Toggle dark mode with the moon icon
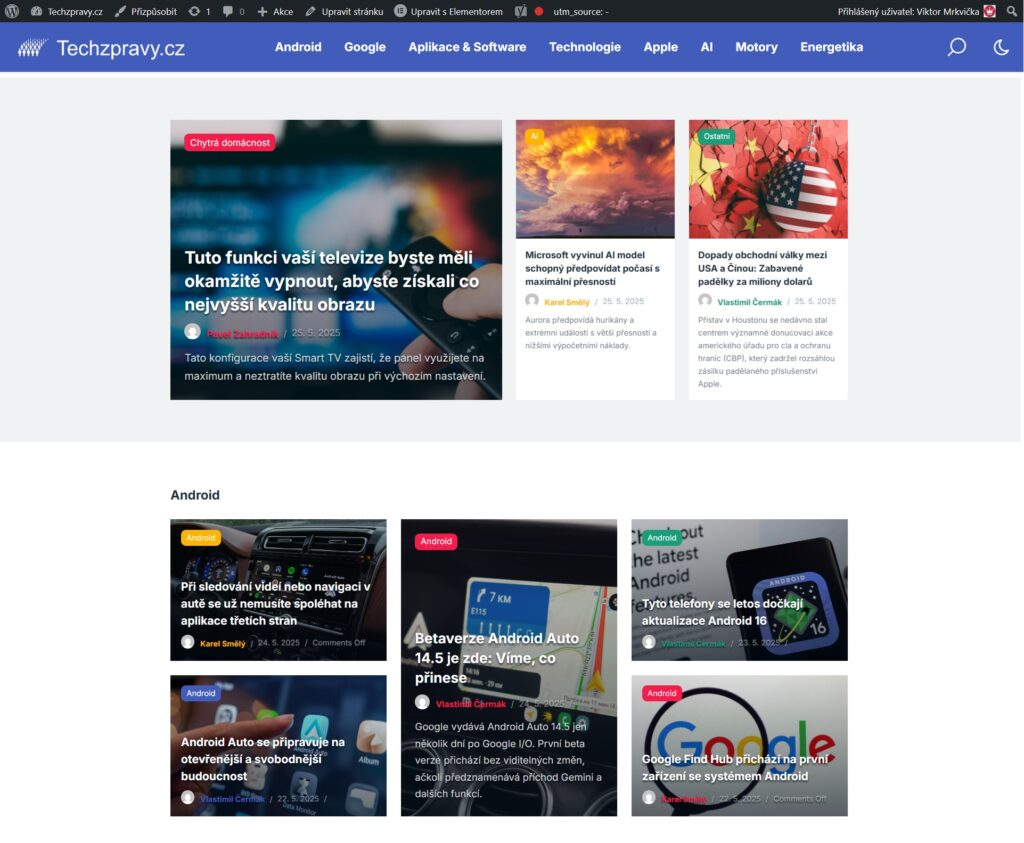This screenshot has width=1024, height=843. point(1000,47)
